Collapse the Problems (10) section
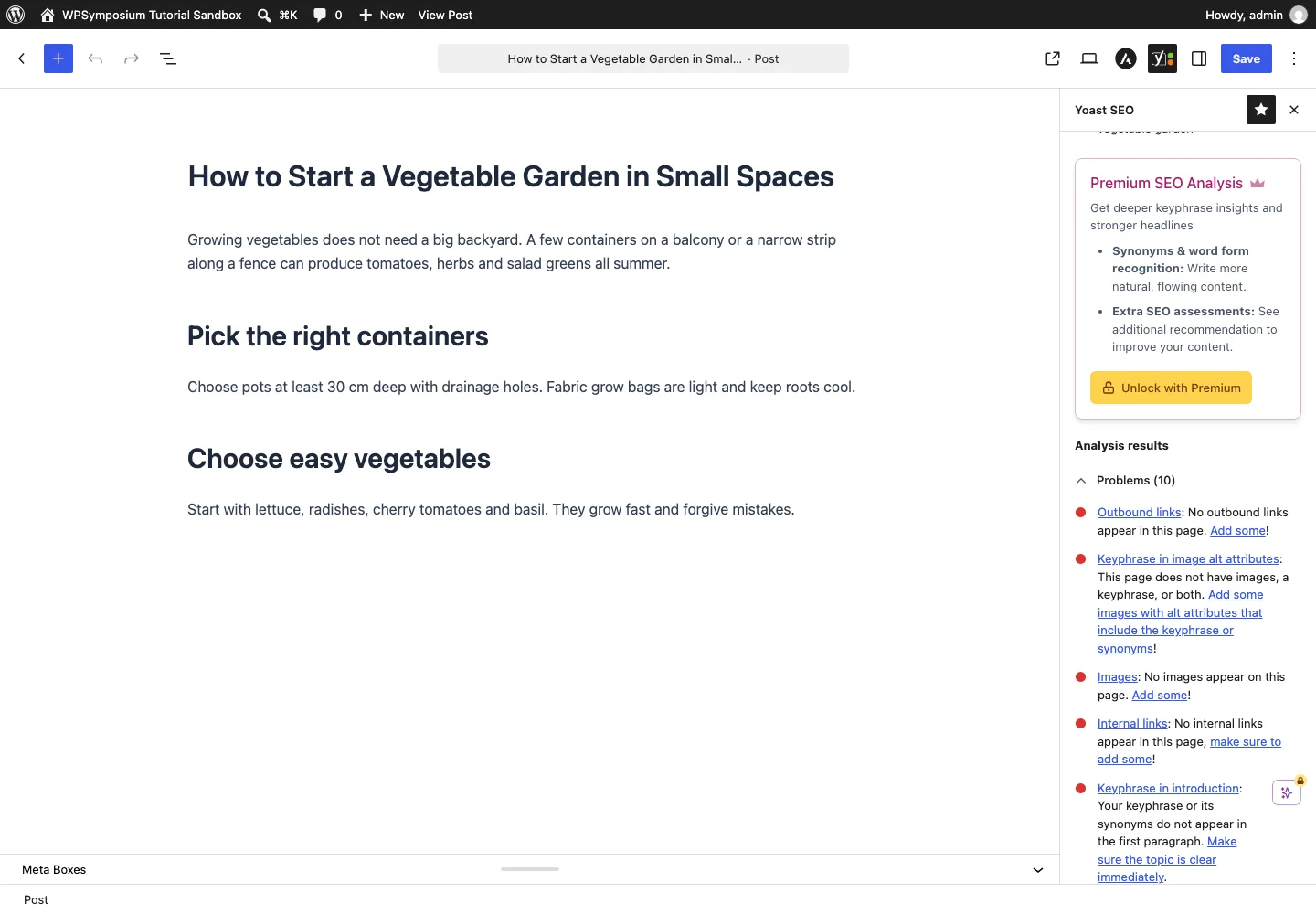Viewport: 1316px width, 914px height. (1125, 480)
